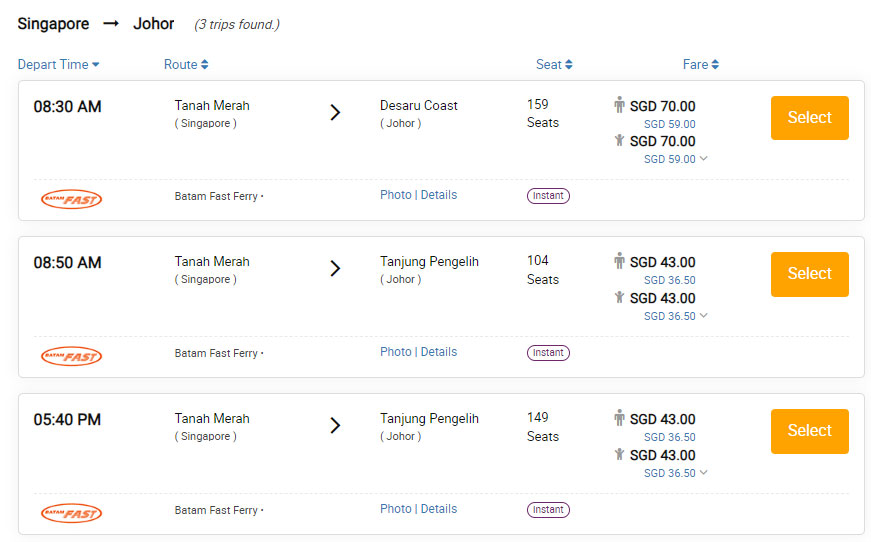The width and height of the screenshot is (871, 542).
Task: Sort trips by Route column
Action: pyautogui.click(x=186, y=64)
